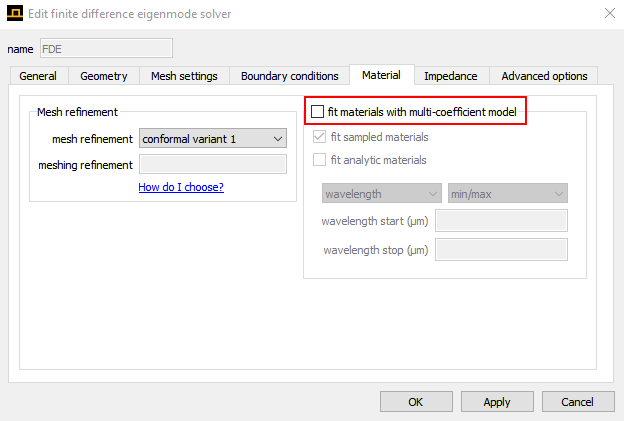Open the Geometry tab
Image resolution: width=624 pixels, height=421 pixels.
[x=104, y=76]
